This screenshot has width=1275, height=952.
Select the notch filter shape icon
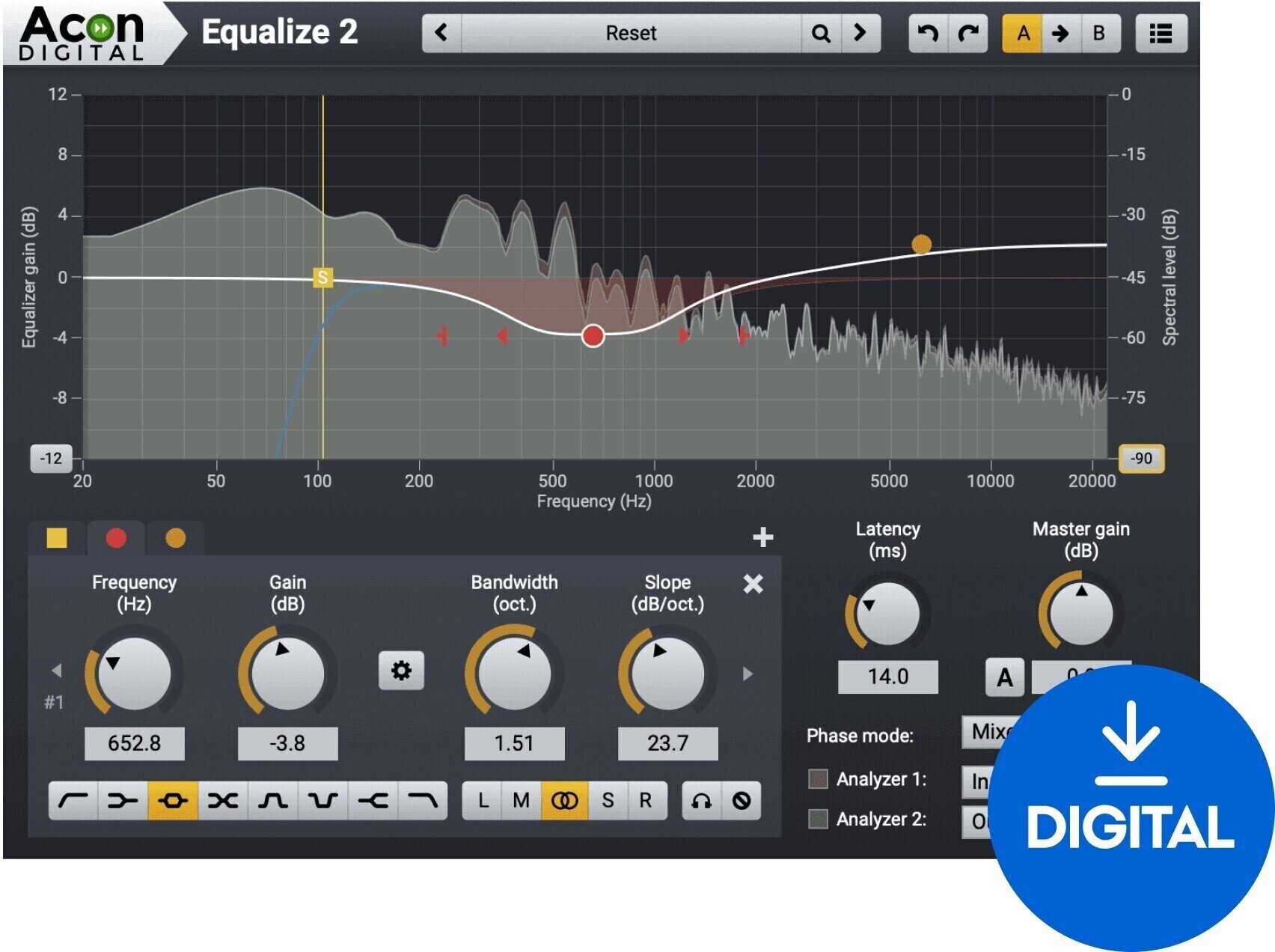(x=324, y=801)
